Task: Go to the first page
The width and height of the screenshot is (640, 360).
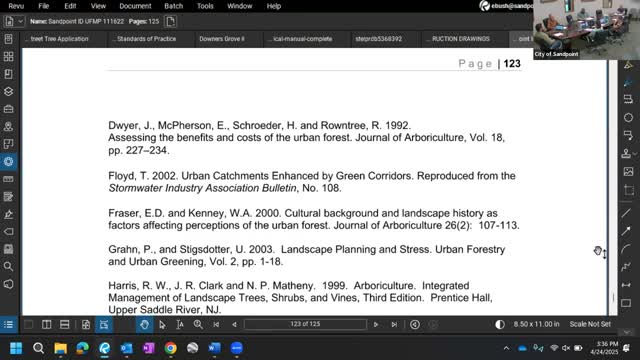Action: (x=216, y=324)
